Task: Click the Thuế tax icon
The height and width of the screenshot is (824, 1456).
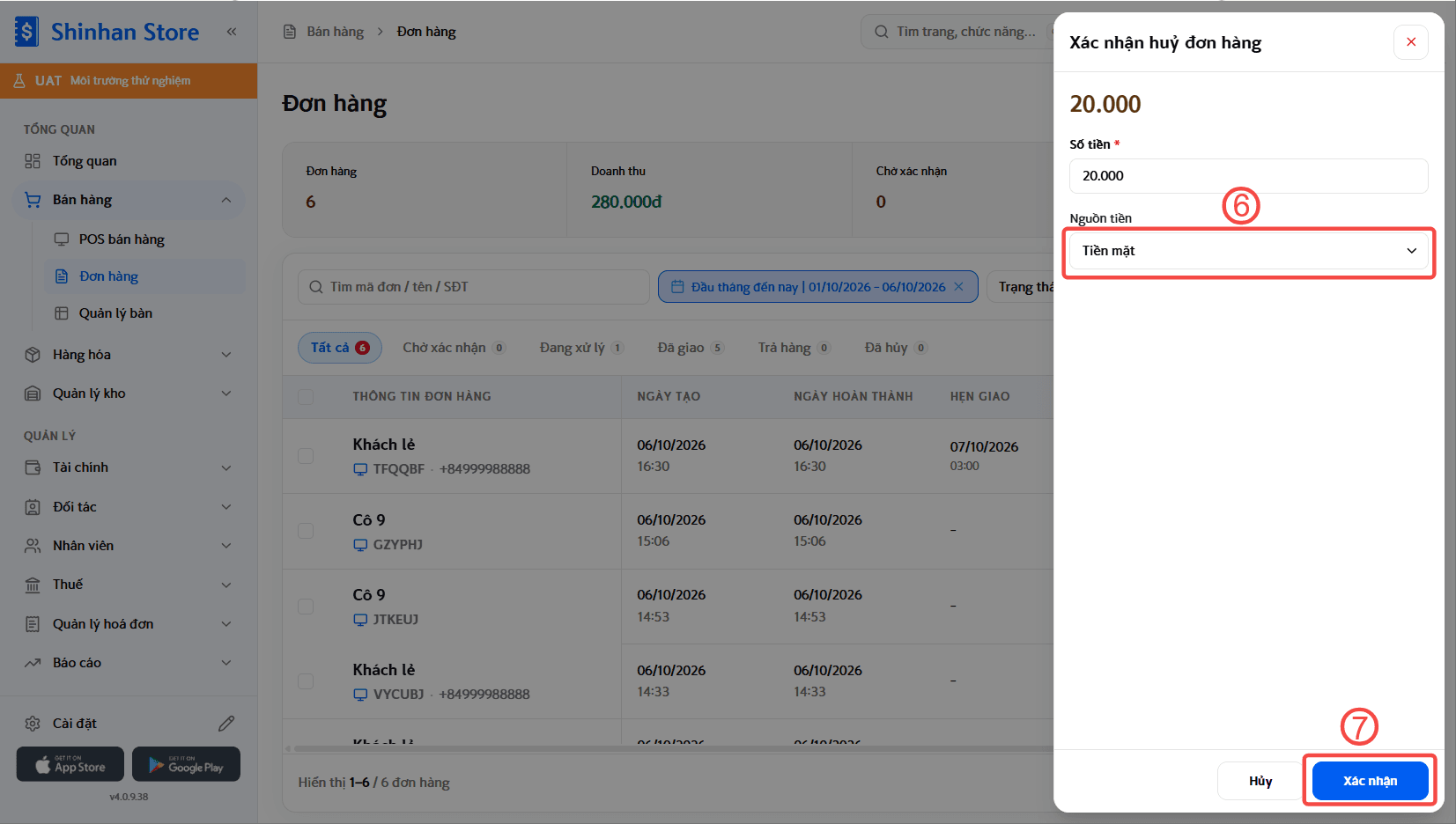Action: click(33, 585)
